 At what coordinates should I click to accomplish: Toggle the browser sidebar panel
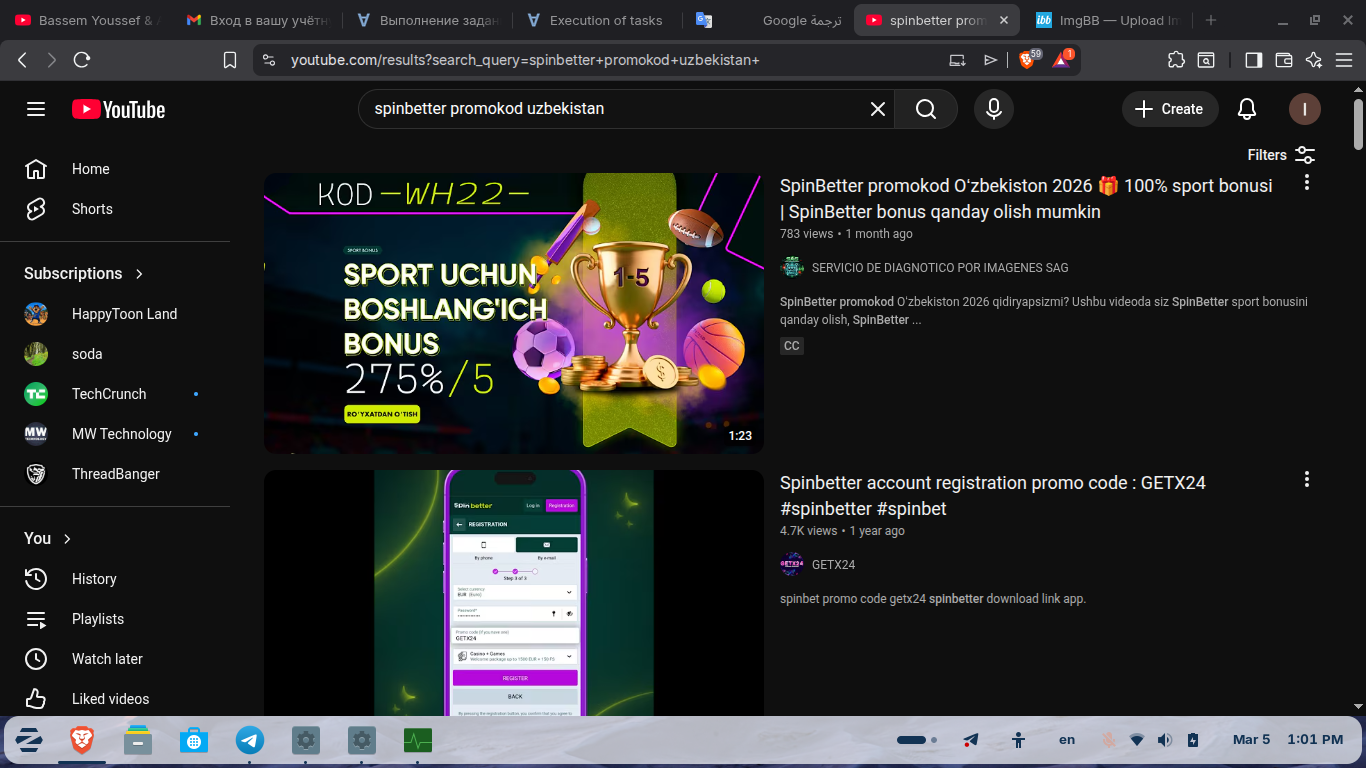[x=1253, y=60]
